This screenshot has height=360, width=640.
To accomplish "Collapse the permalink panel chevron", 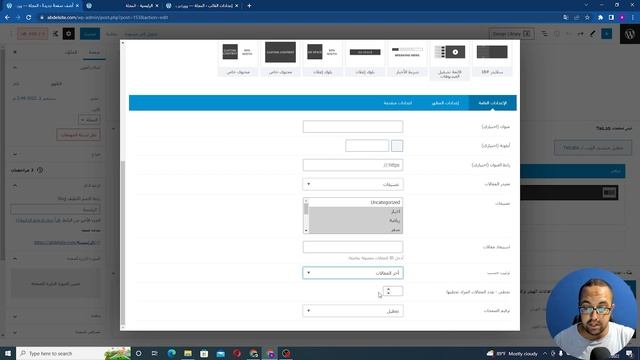I will [15, 186].
